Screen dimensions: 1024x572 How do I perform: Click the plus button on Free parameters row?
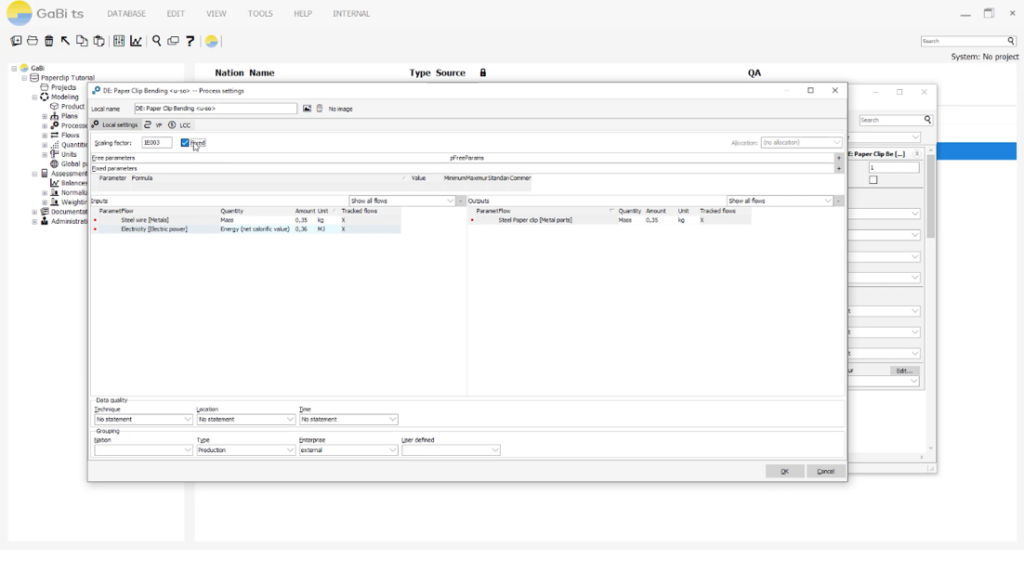(x=839, y=158)
